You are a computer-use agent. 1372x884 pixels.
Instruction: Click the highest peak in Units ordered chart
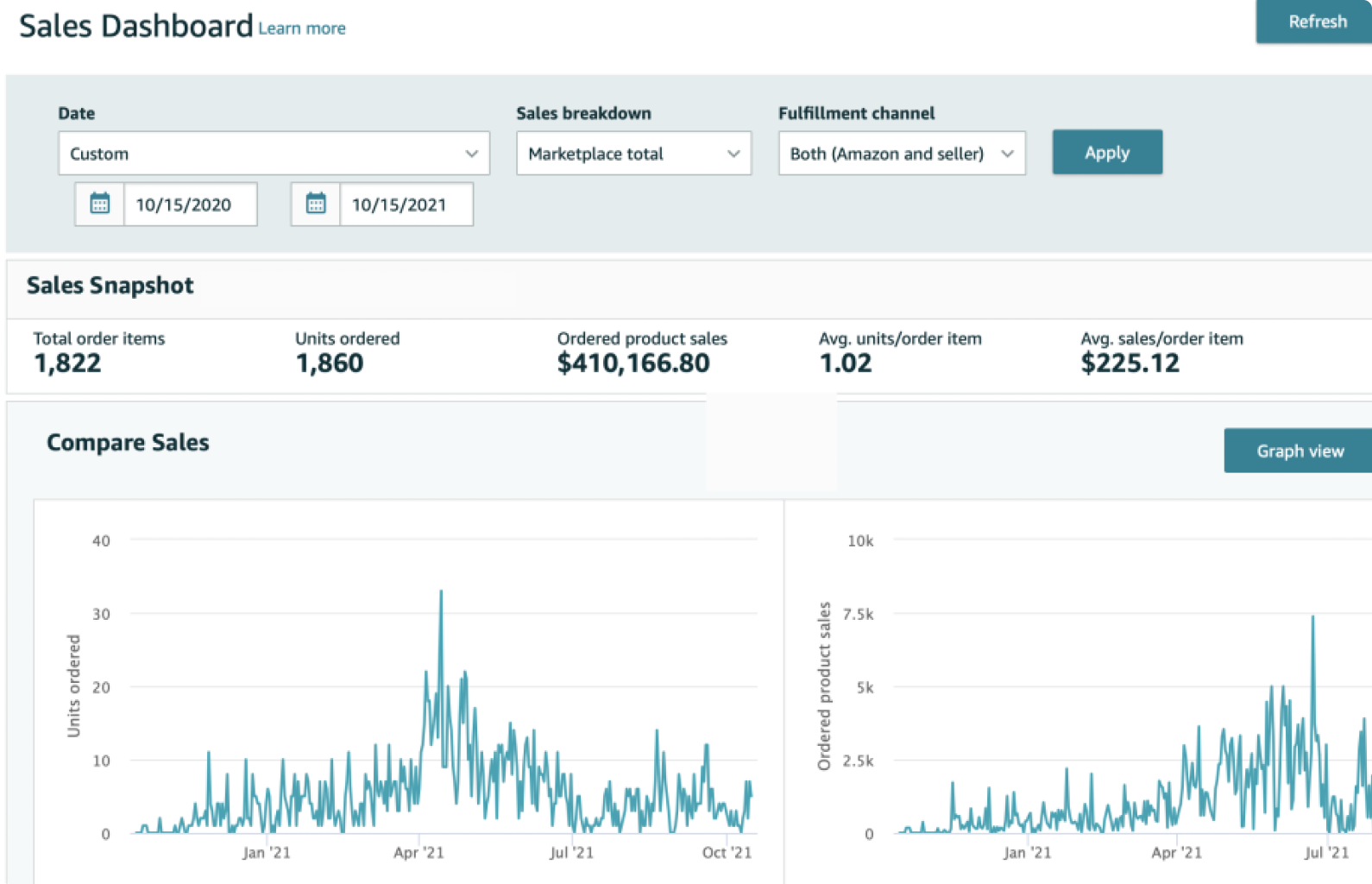click(441, 594)
